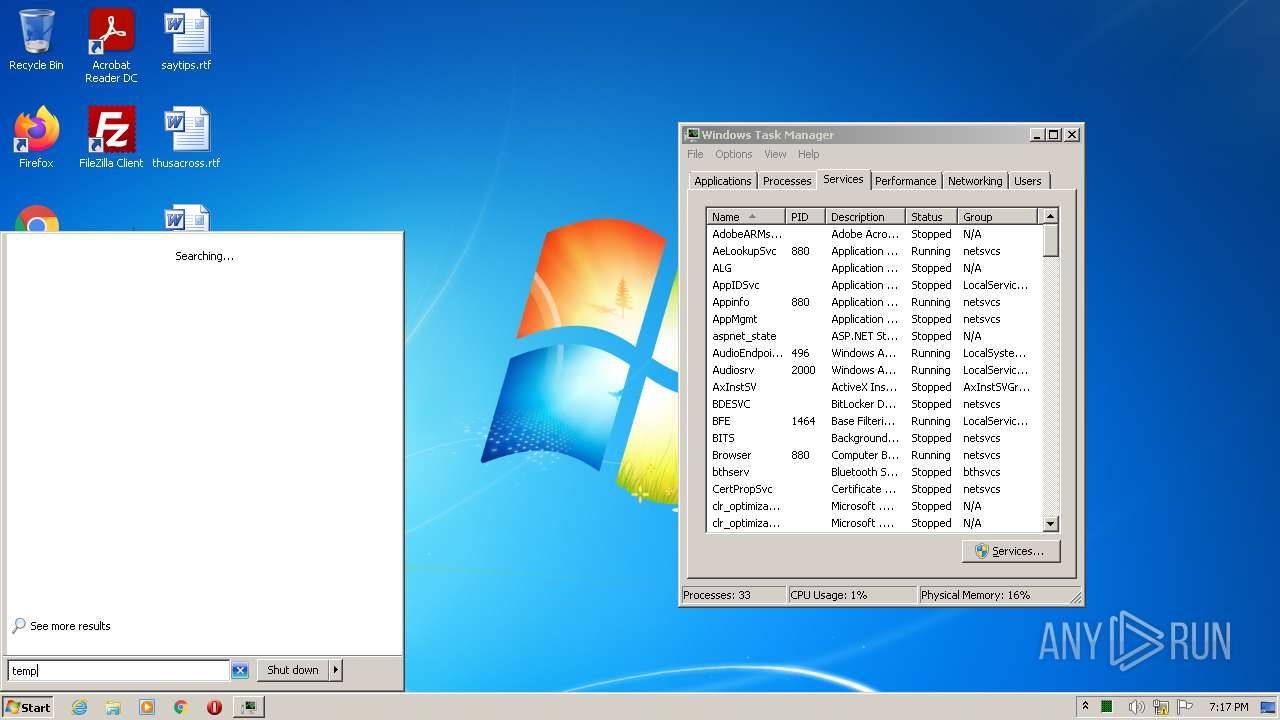Image resolution: width=1280 pixels, height=720 pixels.
Task: Open Chrome from the taskbar
Action: click(180, 707)
